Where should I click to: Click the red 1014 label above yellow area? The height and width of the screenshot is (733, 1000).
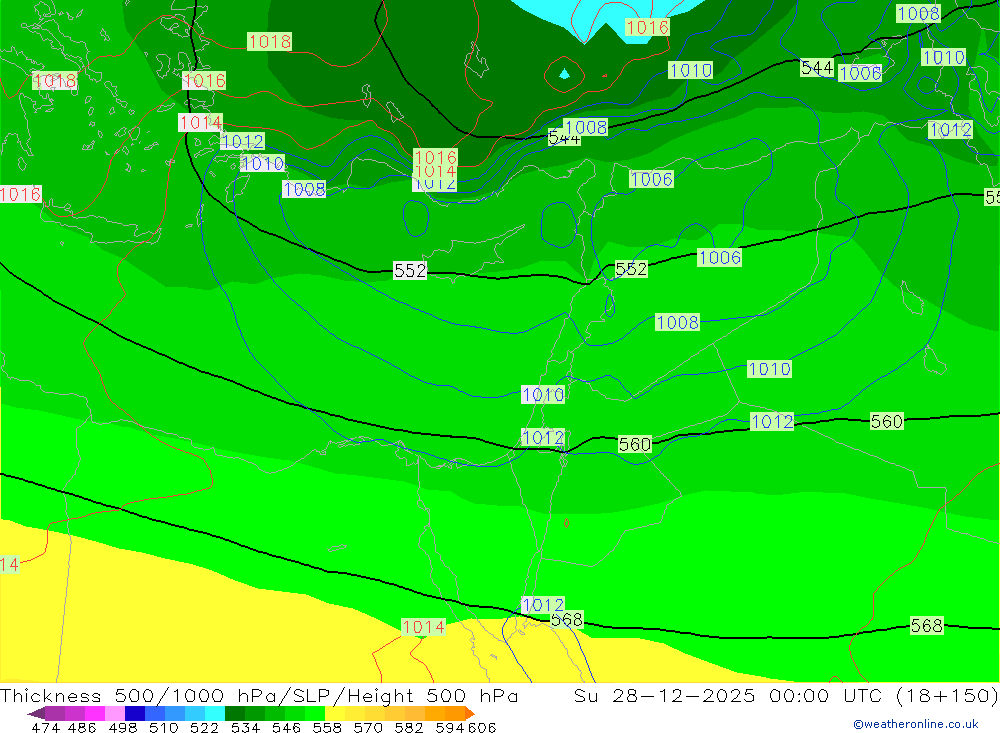(x=423, y=627)
